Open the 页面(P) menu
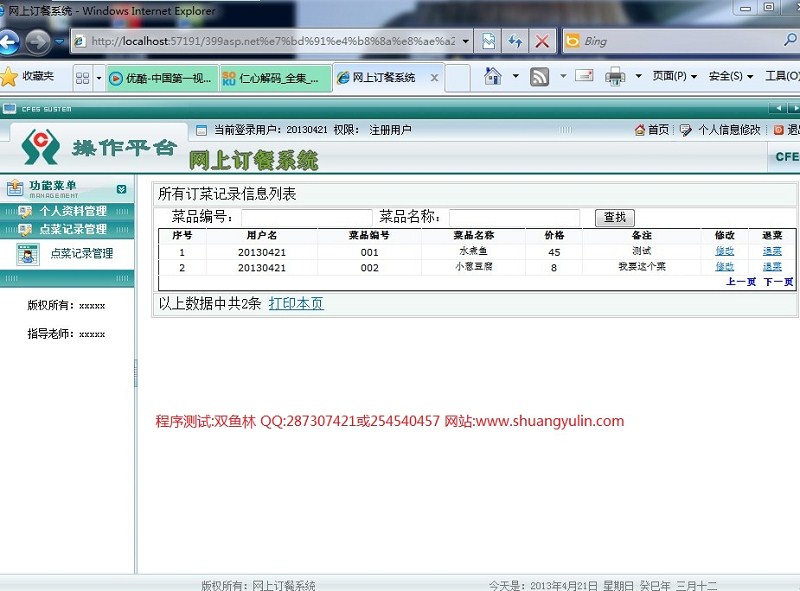The height and width of the screenshot is (591, 800). click(674, 76)
